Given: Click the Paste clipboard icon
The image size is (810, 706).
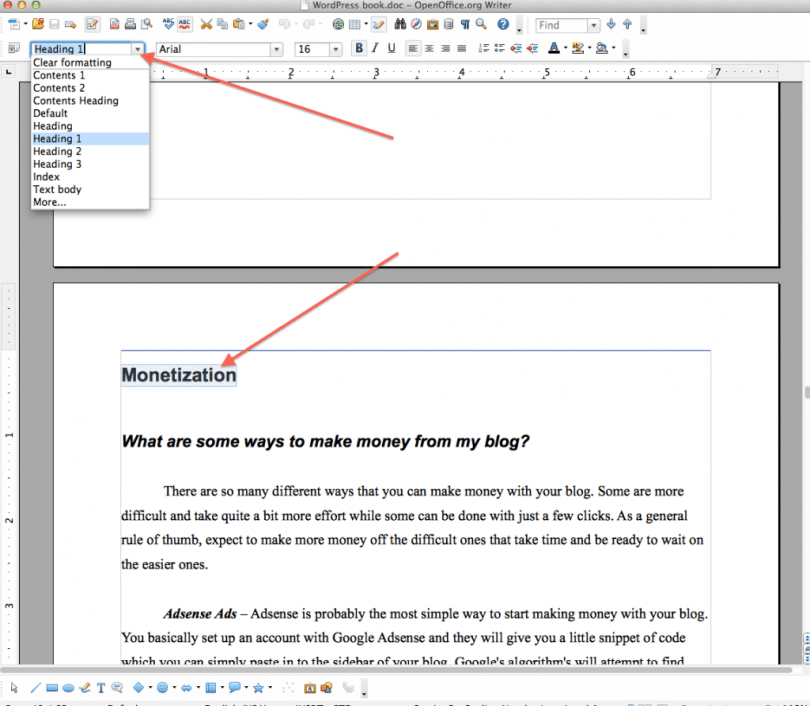Looking at the screenshot, I should coord(239,24).
